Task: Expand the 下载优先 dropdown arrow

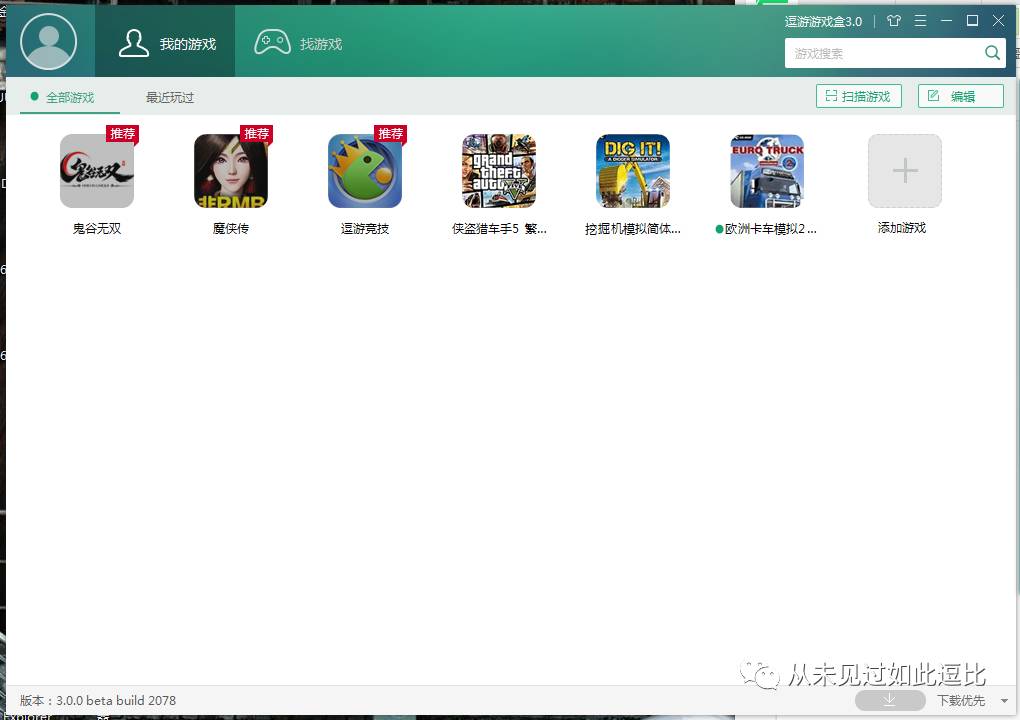Action: 1004,701
